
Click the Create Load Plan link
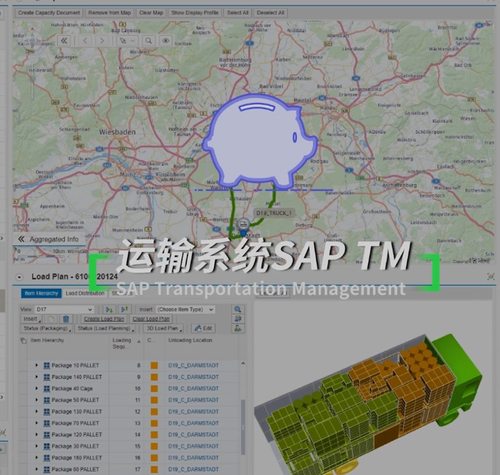click(x=104, y=319)
